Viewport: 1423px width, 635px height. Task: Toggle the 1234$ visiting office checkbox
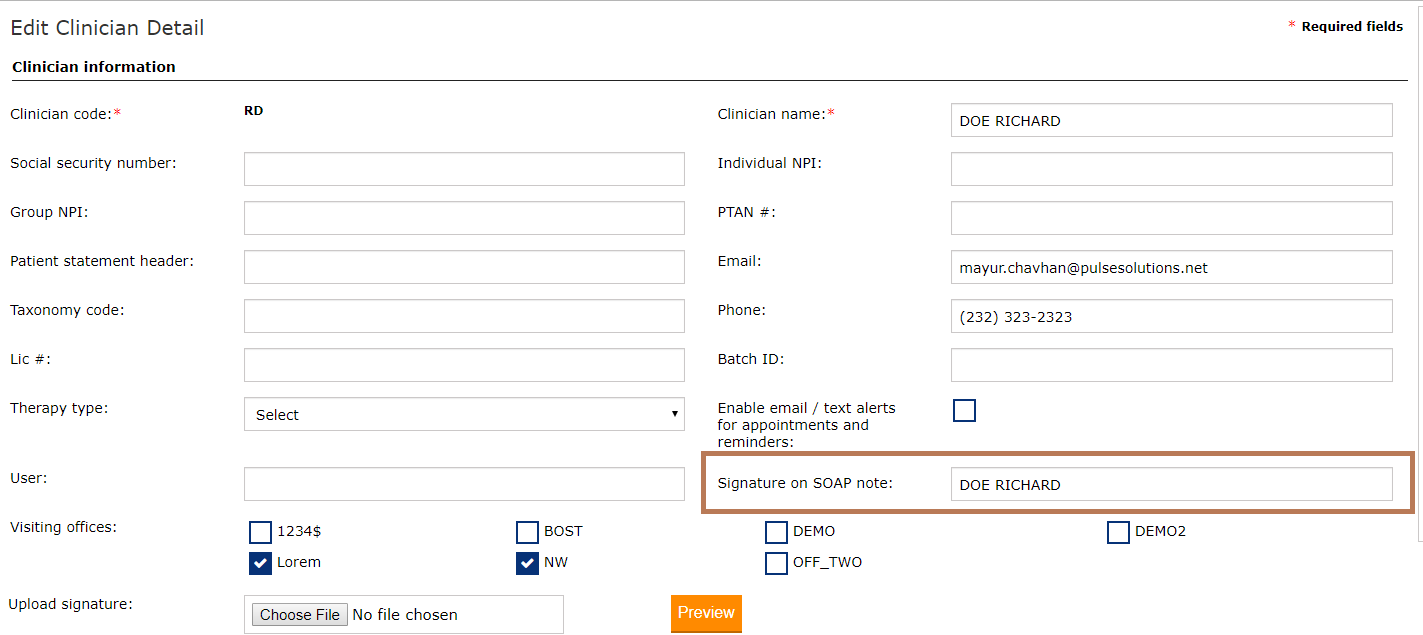click(x=260, y=532)
